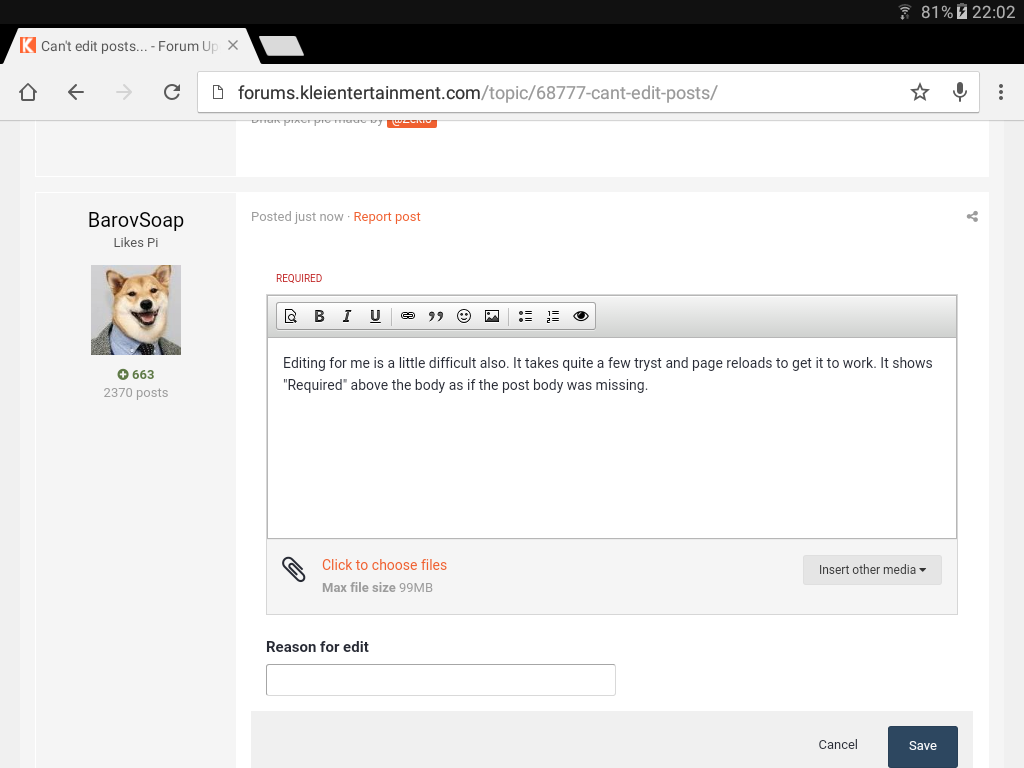Insert a numbered list
The image size is (1024, 768).
point(553,316)
